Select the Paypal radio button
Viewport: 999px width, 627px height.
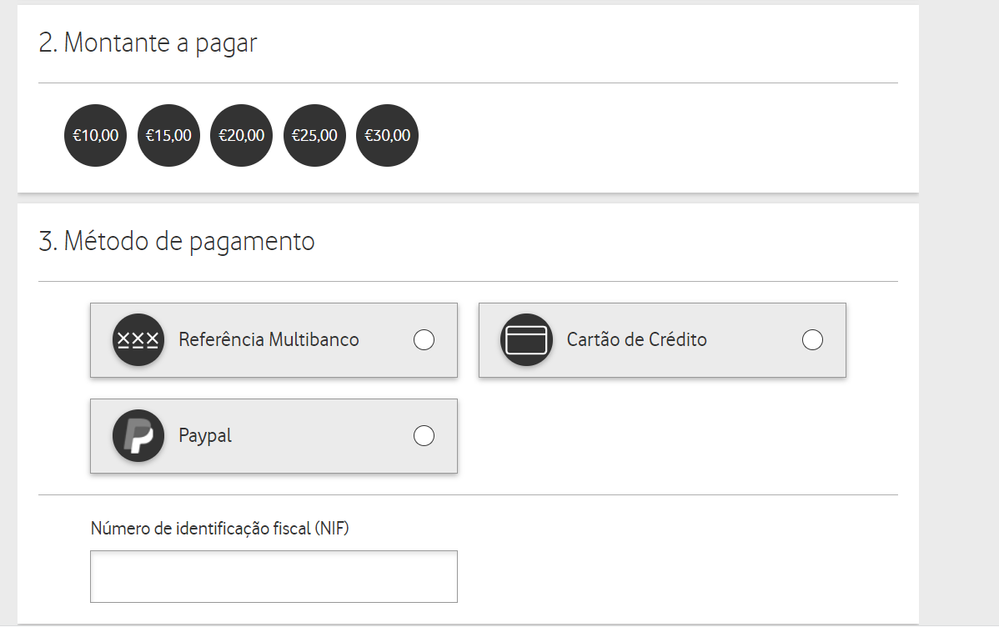(x=424, y=436)
